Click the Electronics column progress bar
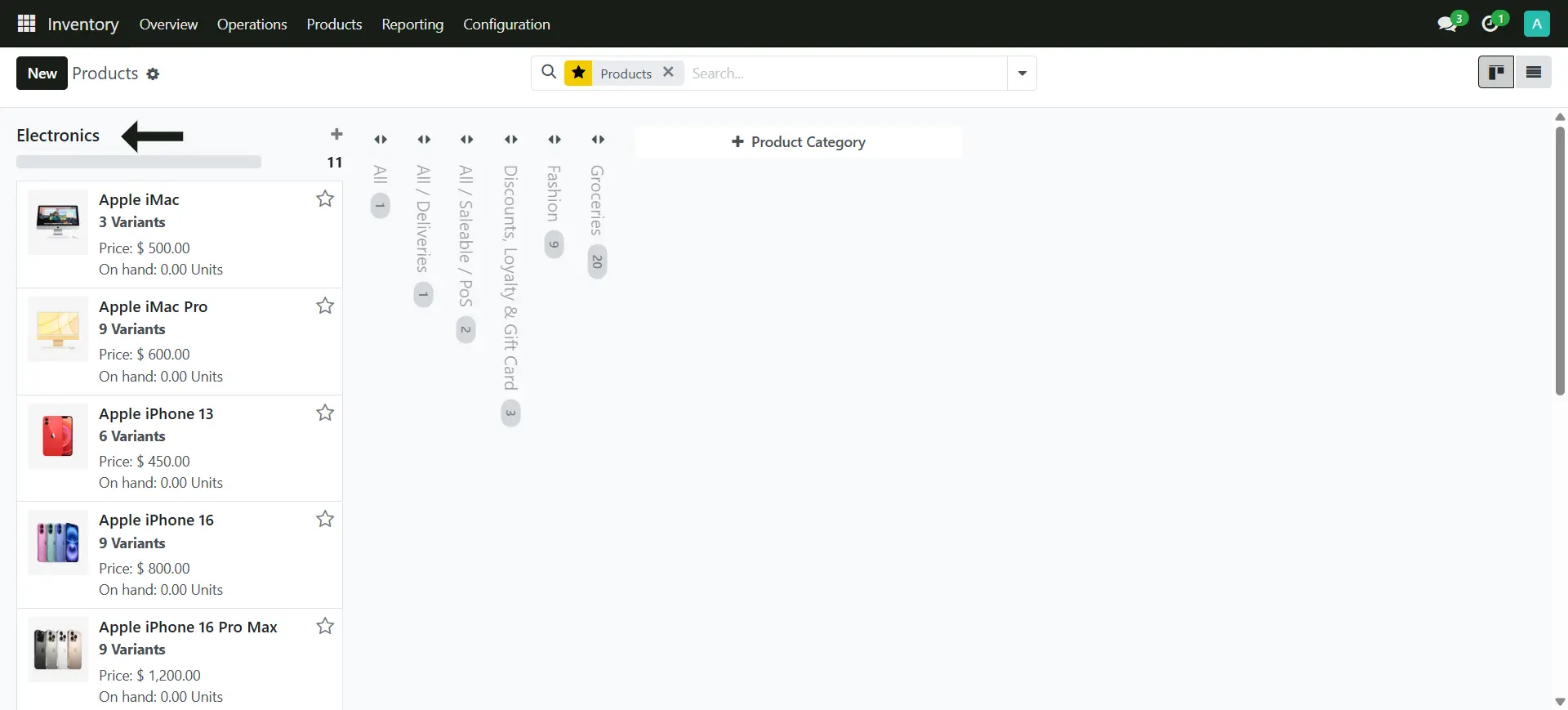 click(x=139, y=163)
